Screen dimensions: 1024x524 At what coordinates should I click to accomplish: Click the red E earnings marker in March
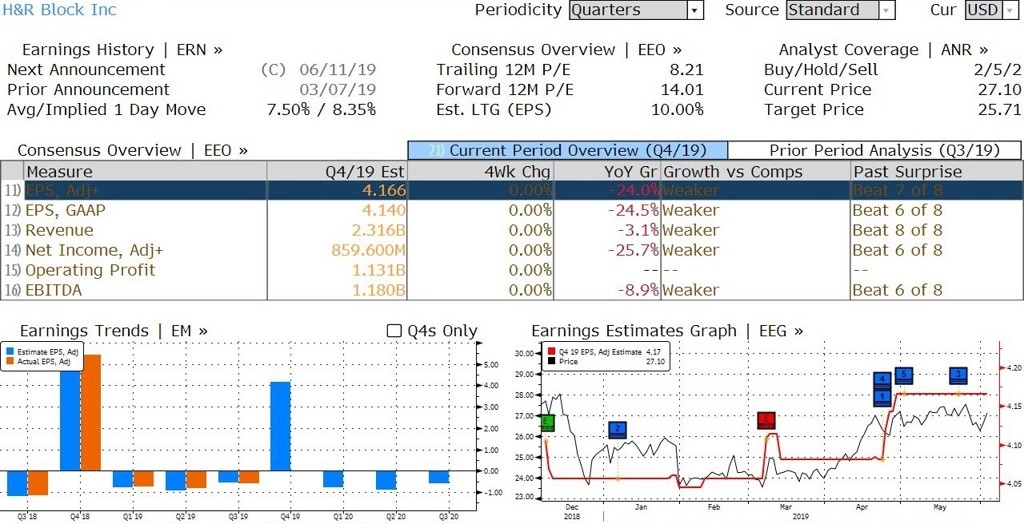[x=766, y=421]
